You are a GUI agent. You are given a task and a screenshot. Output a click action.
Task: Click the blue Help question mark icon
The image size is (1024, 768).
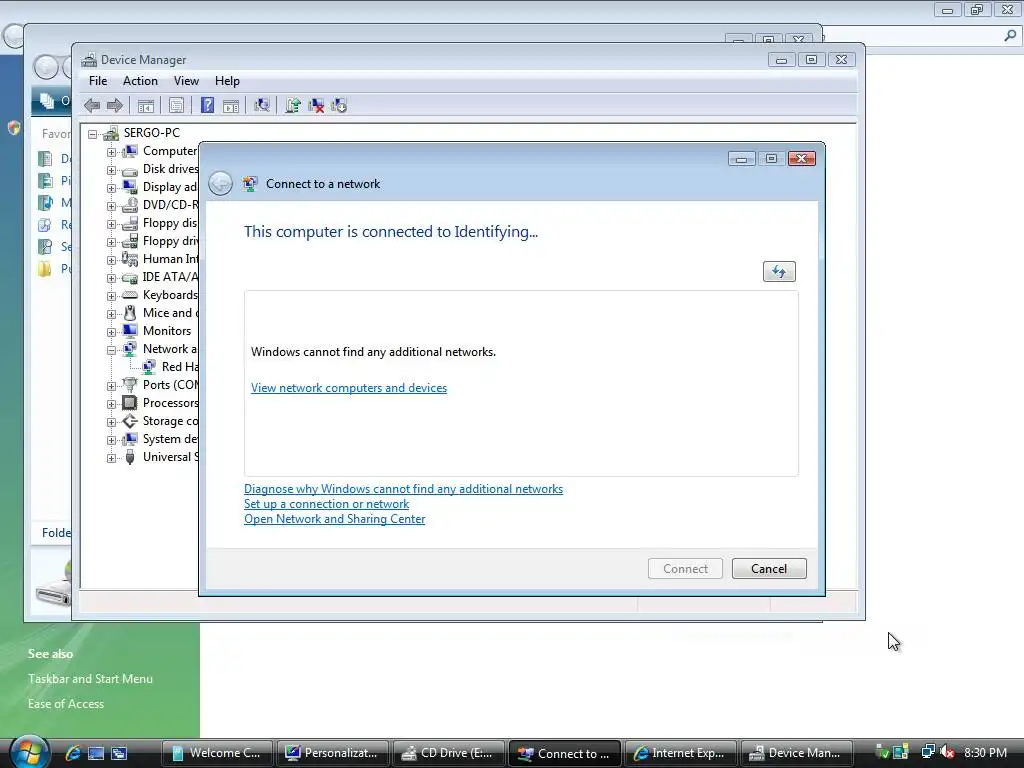pos(207,105)
